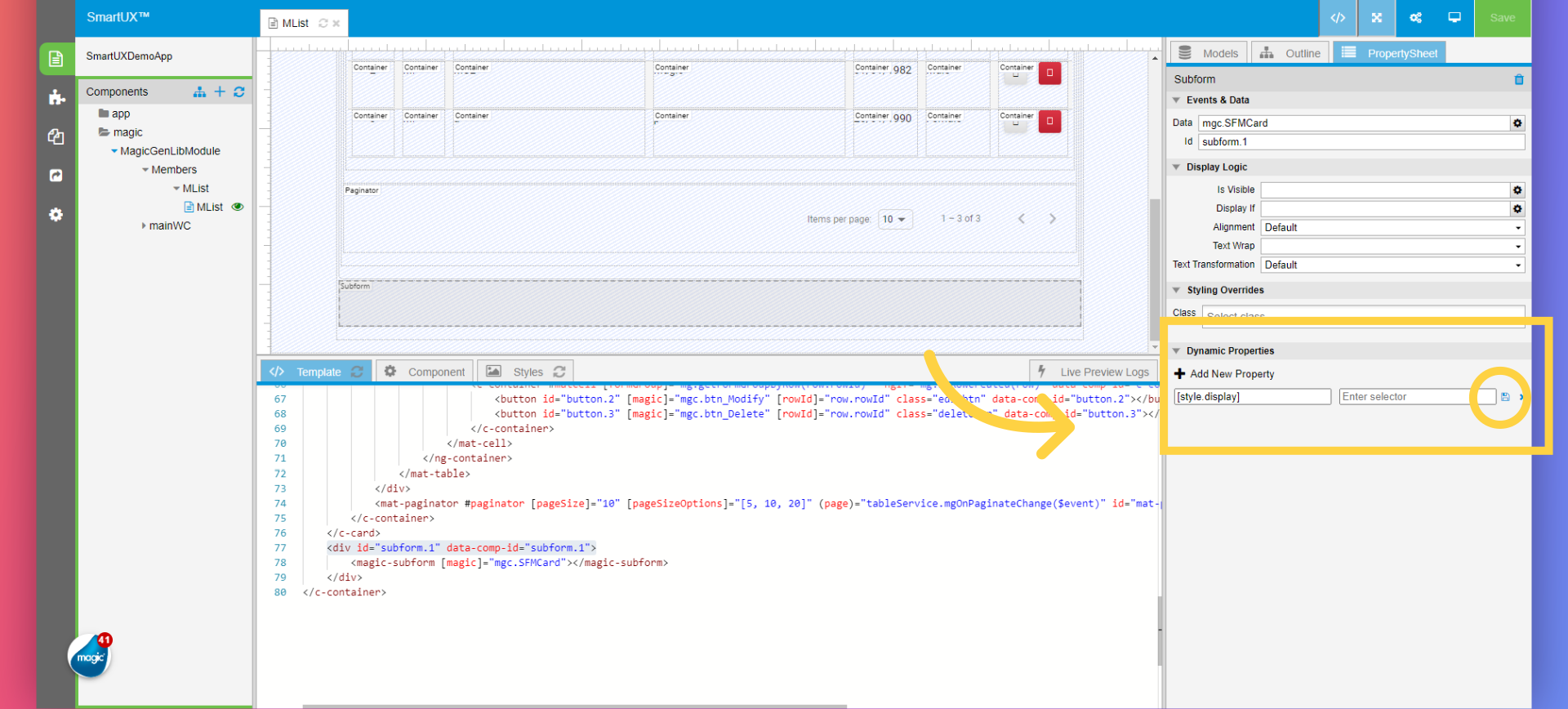The image size is (1568, 709).
Task: Reload the MList tab with its refresh icon
Action: click(x=323, y=23)
